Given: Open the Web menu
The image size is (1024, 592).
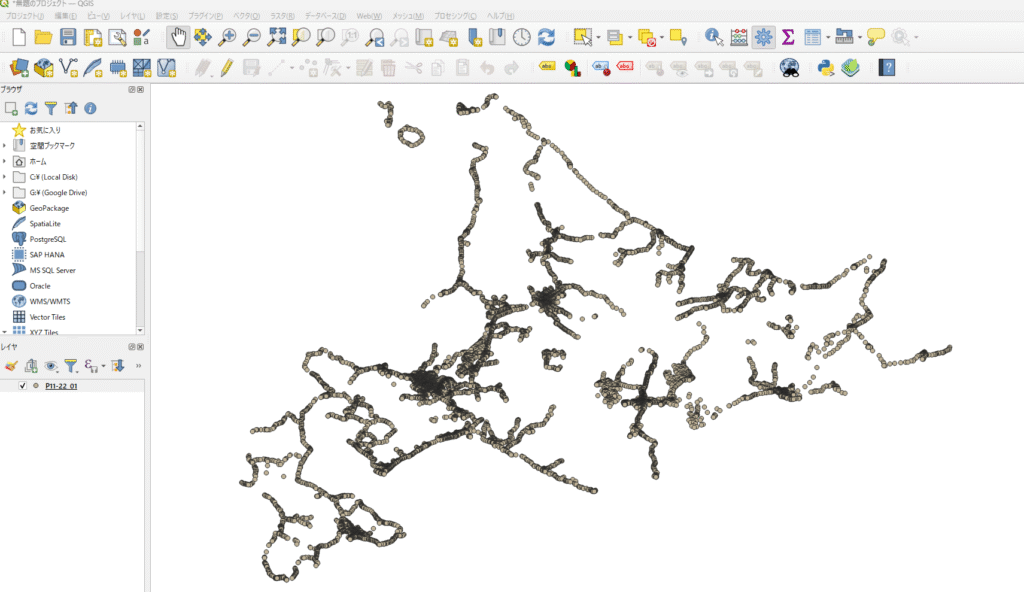Looking at the screenshot, I should (x=369, y=16).
